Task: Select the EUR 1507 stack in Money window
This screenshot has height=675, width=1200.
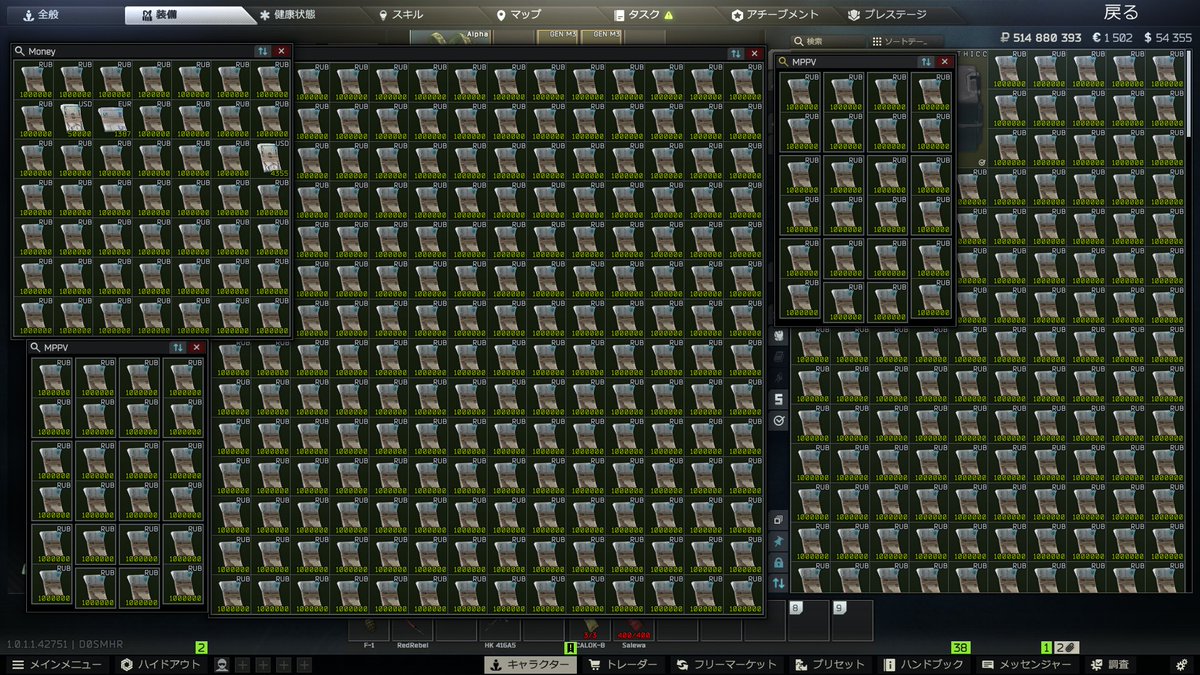Action: coord(113,119)
